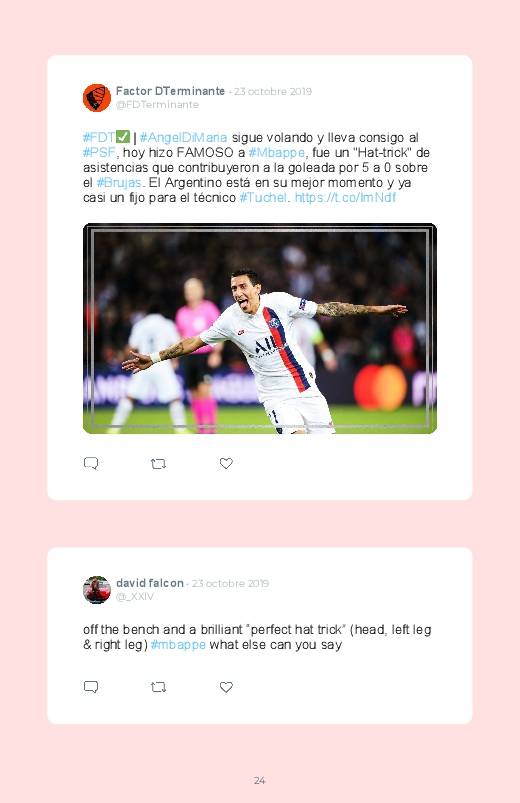
Task: Open the david falcon profile avatar
Action: click(97, 590)
